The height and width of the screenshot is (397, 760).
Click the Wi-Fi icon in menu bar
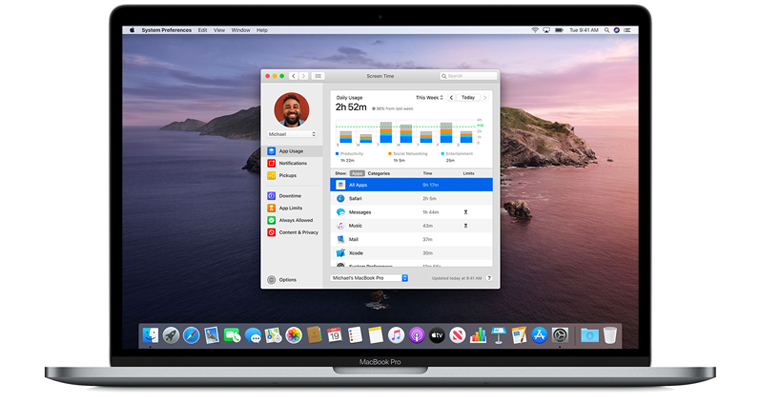[535, 30]
